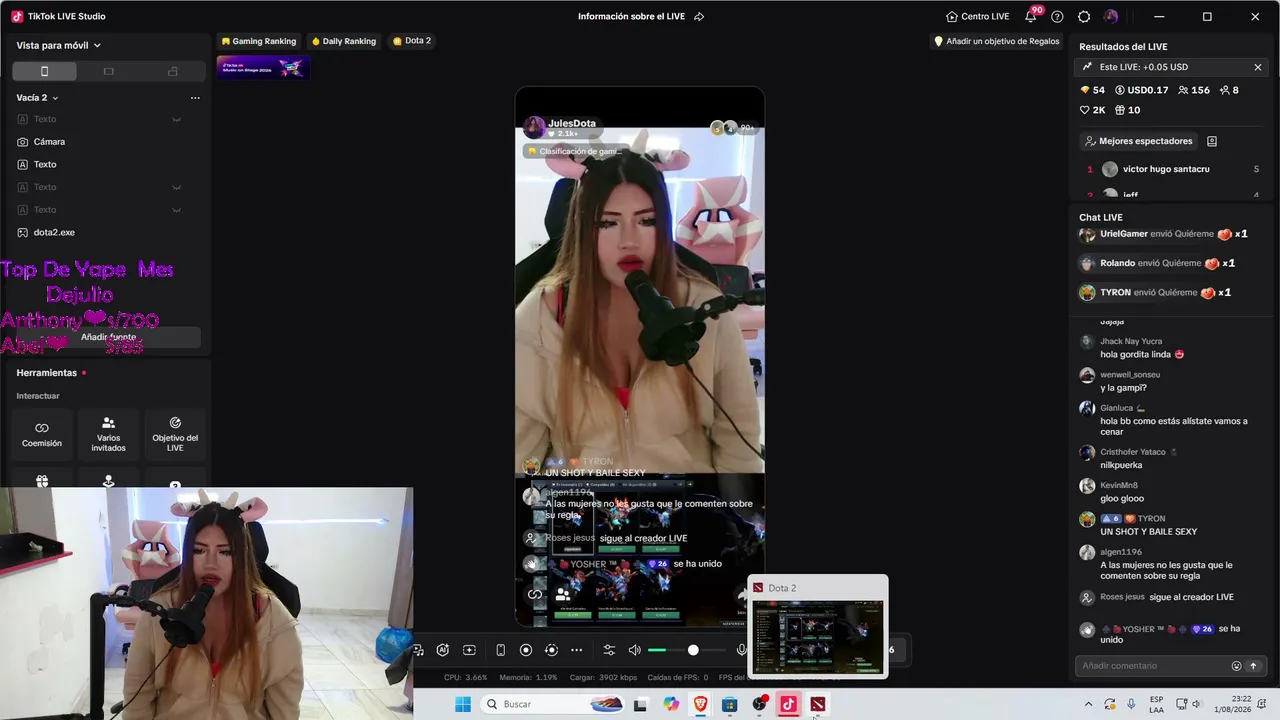The height and width of the screenshot is (720, 1280).
Task: Open Dota 2 from the taskbar
Action: click(x=818, y=704)
